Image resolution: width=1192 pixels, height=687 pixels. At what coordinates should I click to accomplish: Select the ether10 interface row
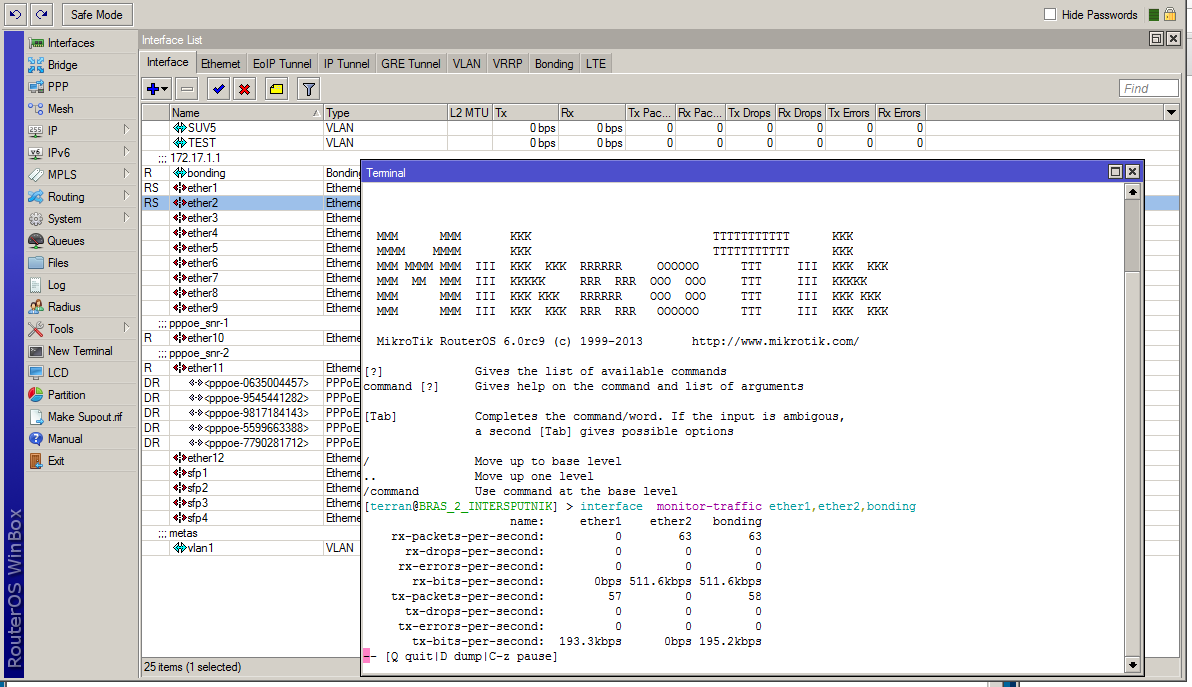pos(251,338)
